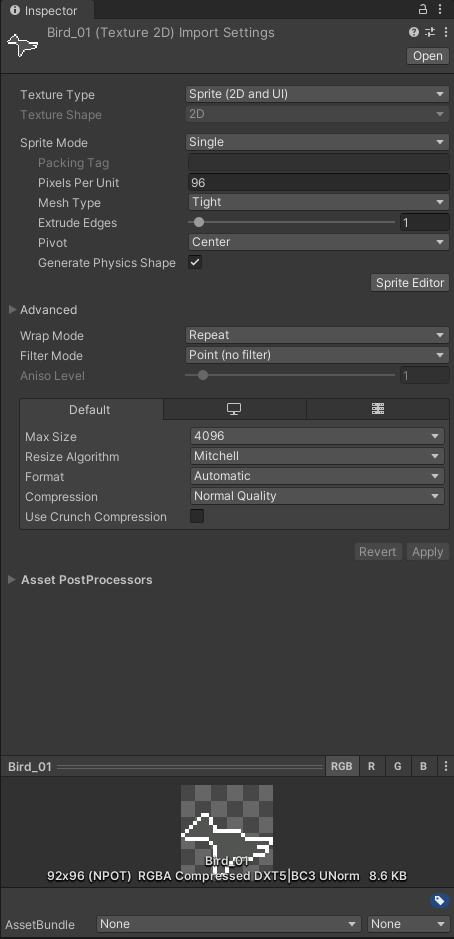The width and height of the screenshot is (454, 939).
Task: Click the Open button
Action: pyautogui.click(x=428, y=56)
